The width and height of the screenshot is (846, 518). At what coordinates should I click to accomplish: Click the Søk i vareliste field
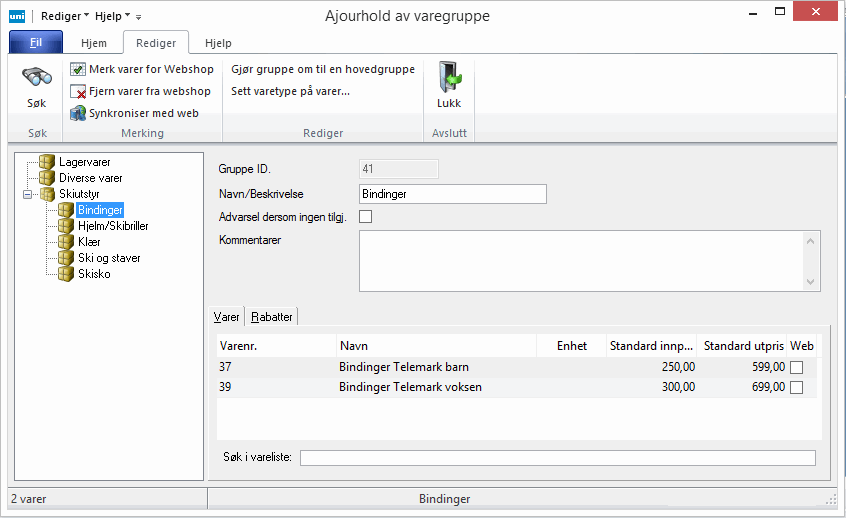click(557, 458)
